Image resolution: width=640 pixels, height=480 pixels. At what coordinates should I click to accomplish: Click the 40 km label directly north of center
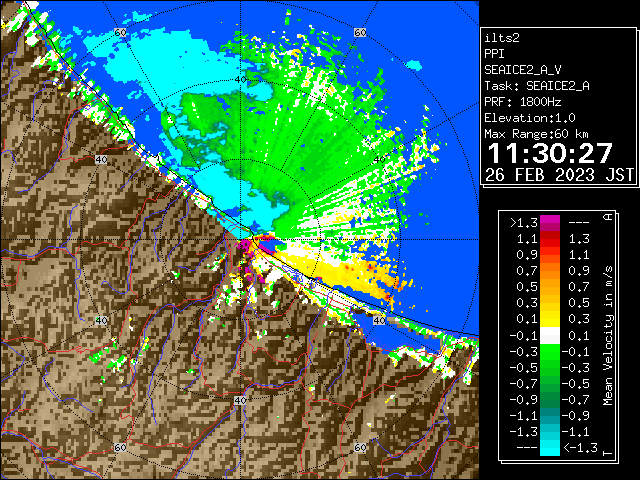point(240,80)
